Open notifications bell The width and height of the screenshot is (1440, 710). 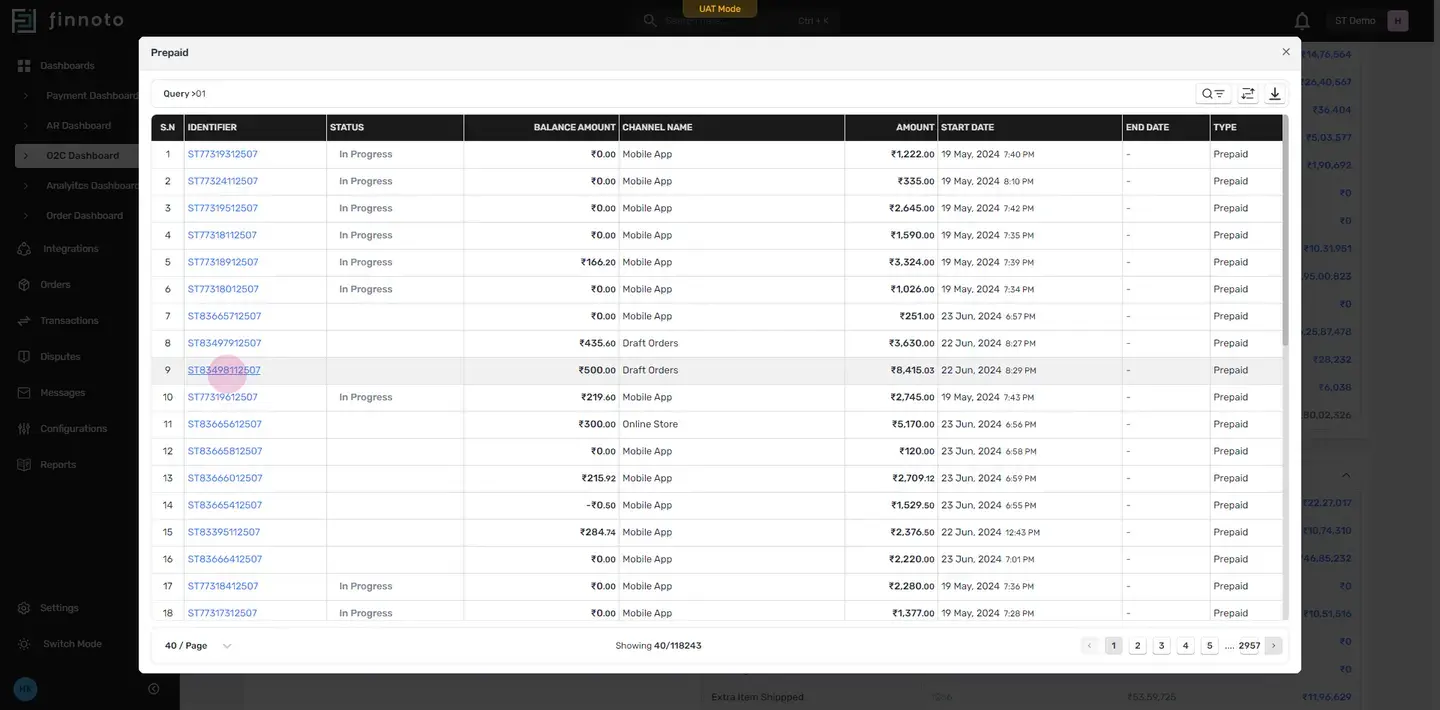tap(1302, 20)
